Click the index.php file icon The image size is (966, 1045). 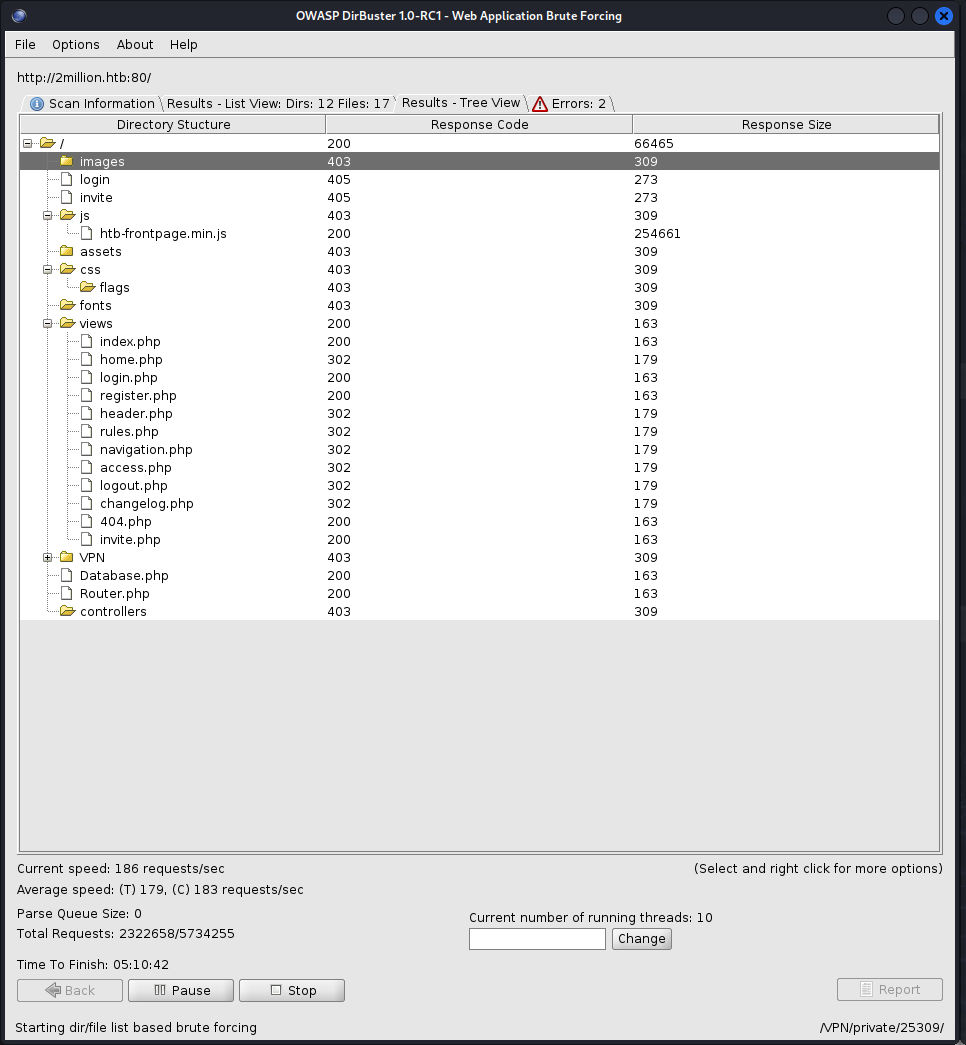(87, 341)
